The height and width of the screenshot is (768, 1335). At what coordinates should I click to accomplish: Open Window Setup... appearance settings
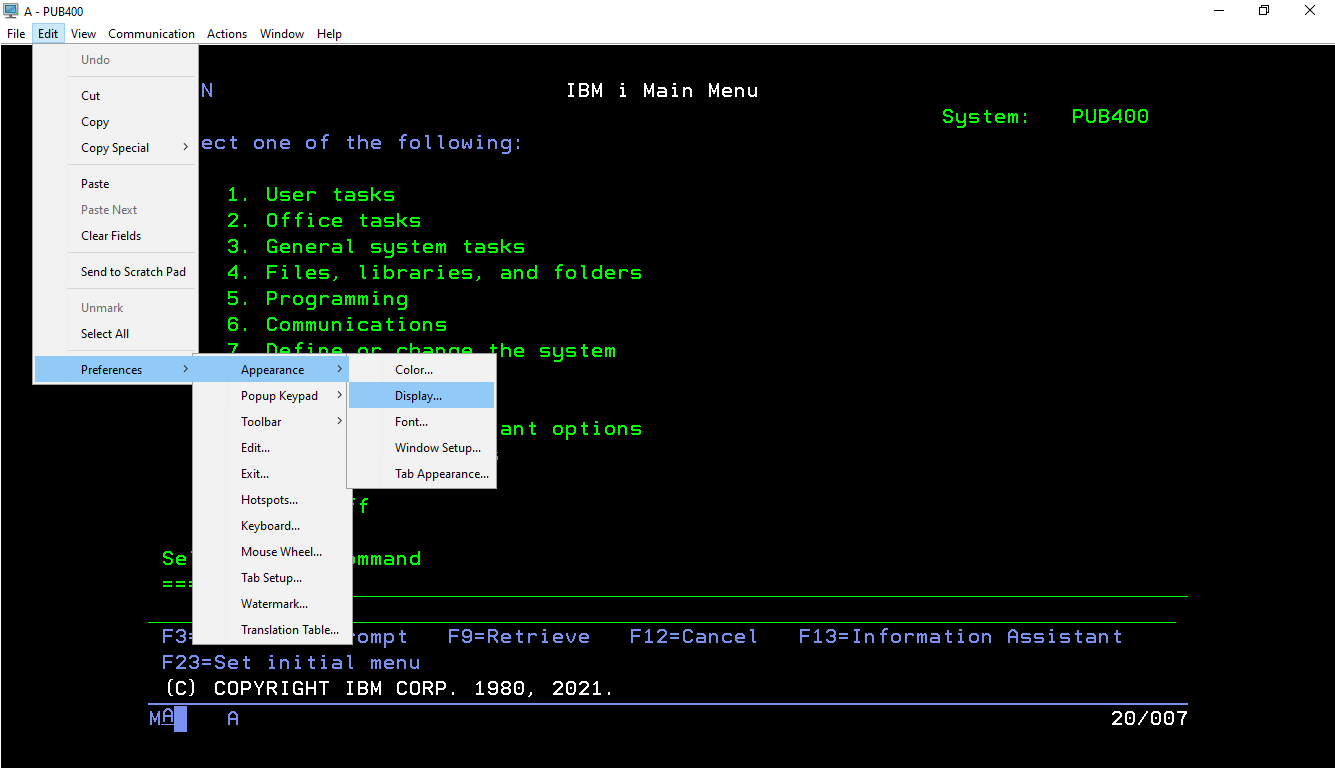421,448
